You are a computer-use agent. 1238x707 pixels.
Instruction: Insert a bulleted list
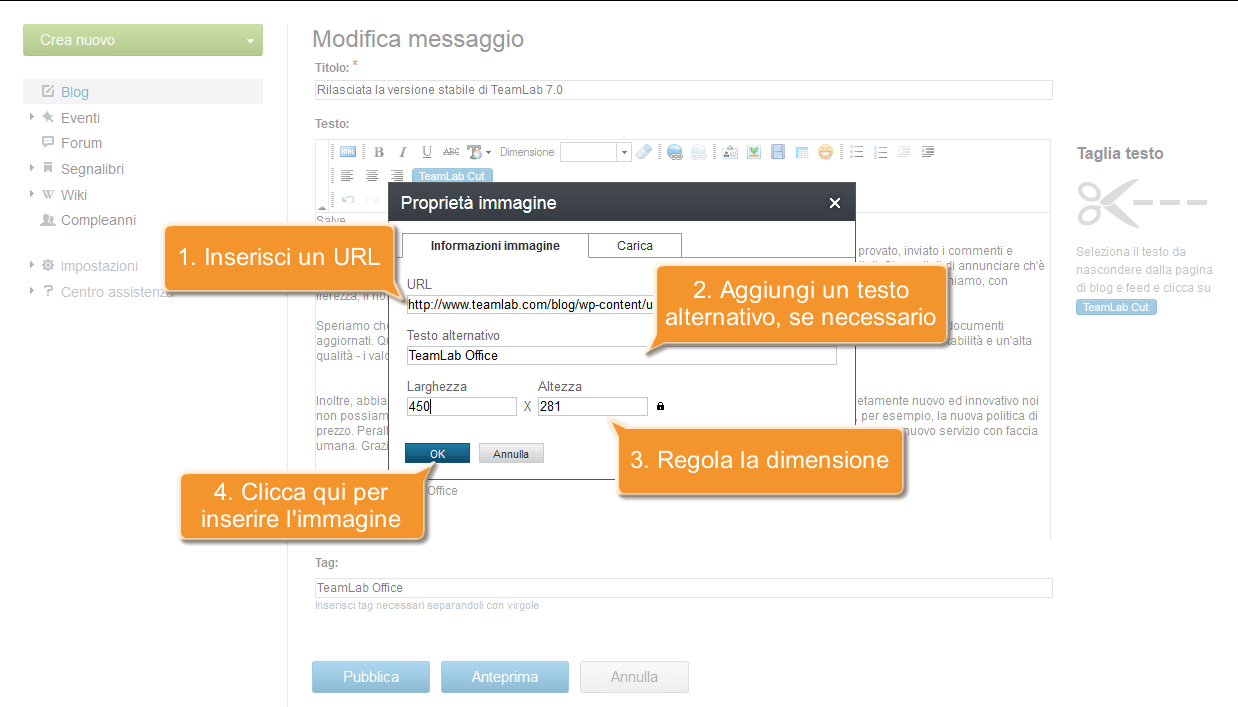click(x=857, y=152)
